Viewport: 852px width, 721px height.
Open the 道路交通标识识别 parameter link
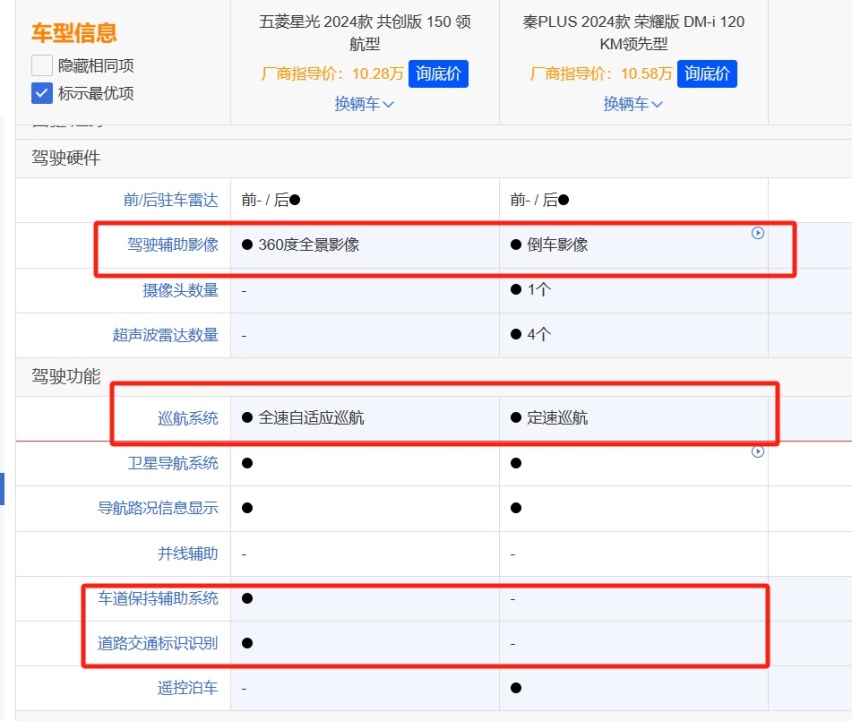click(158, 643)
